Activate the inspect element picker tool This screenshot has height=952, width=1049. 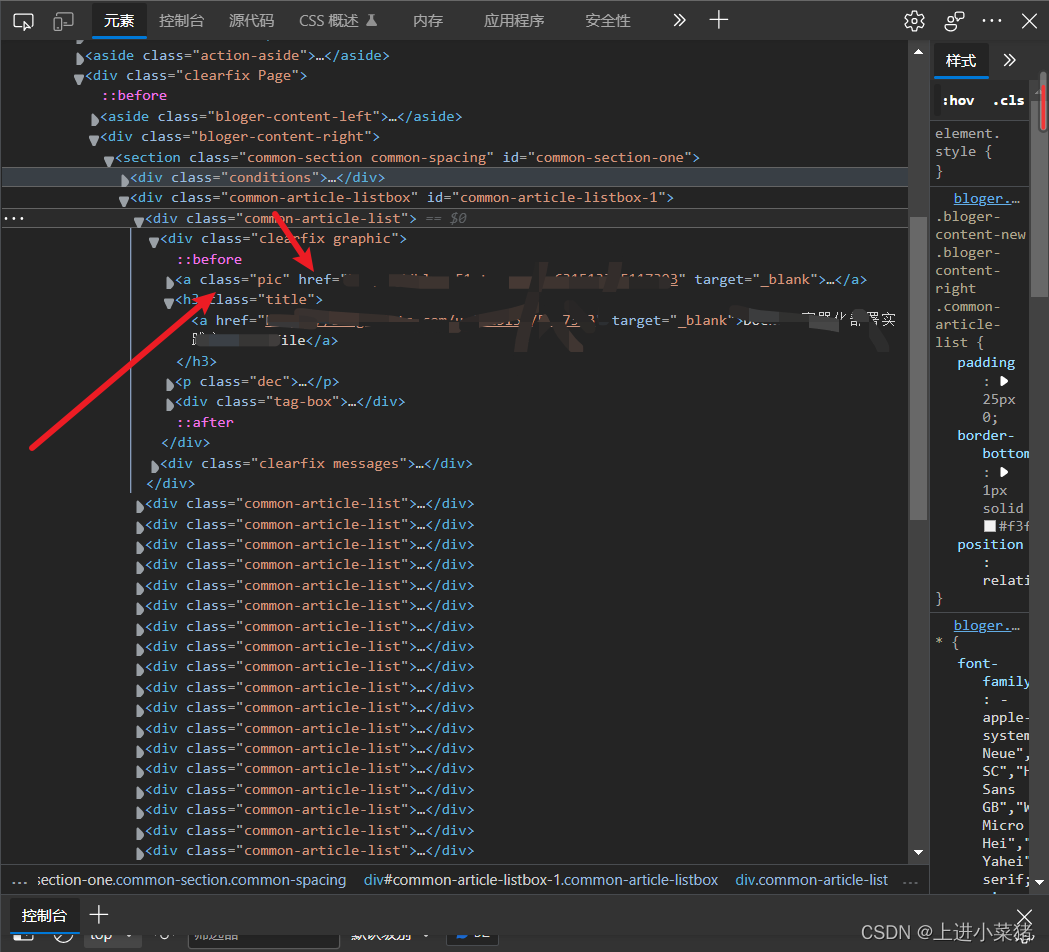[x=23, y=21]
